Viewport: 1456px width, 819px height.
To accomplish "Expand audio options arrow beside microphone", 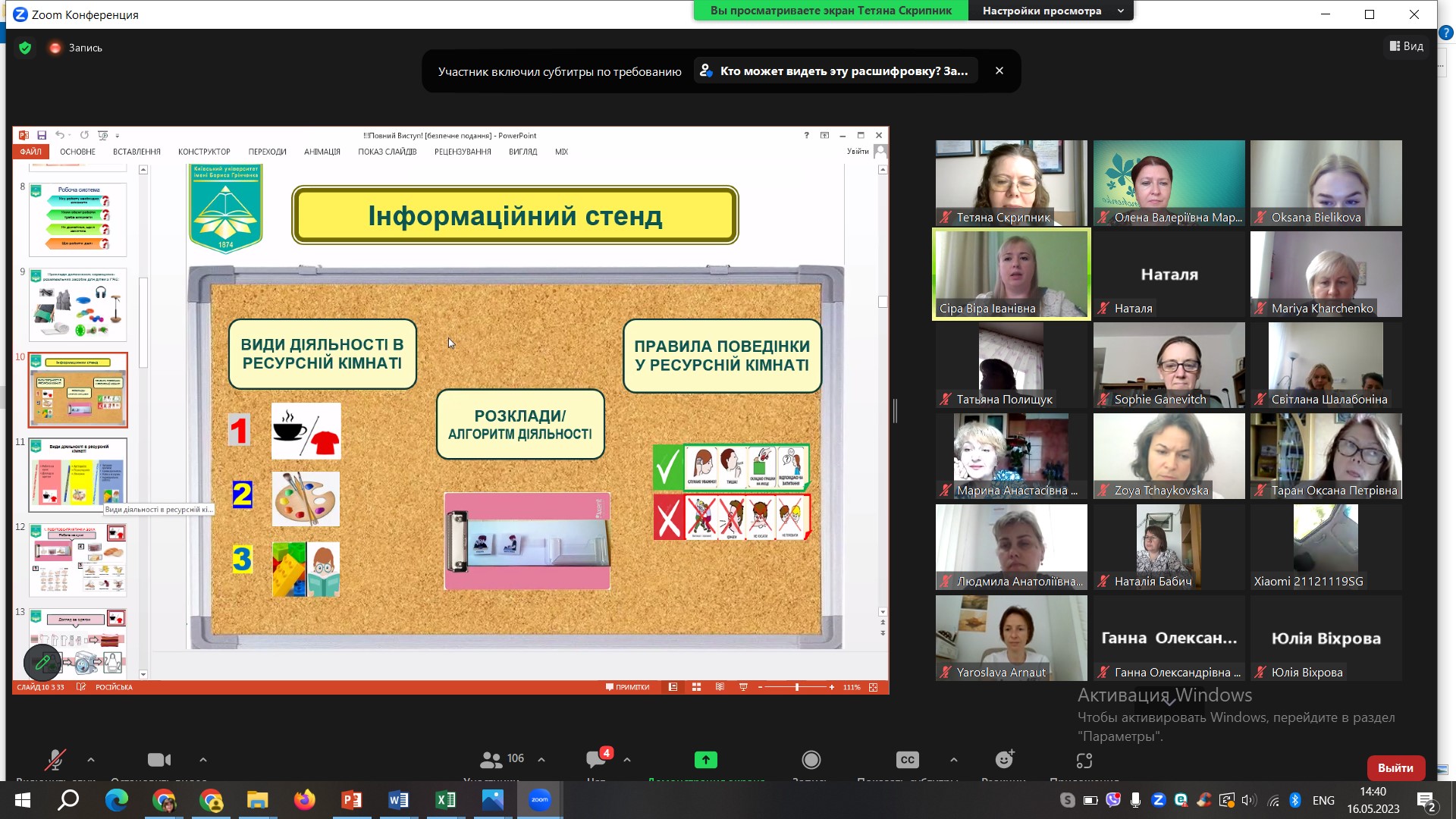I will (x=91, y=760).
